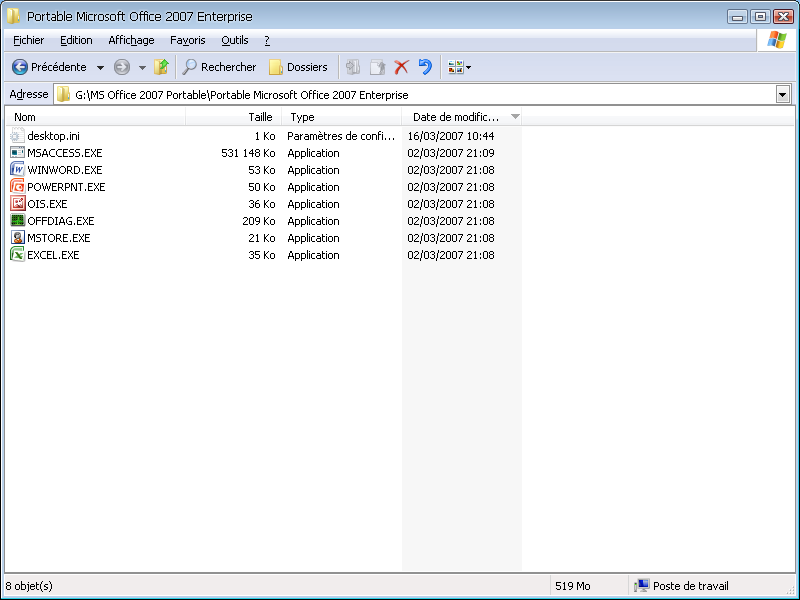
Task: Toggle the Dossiers folders pane button
Action: 298,67
